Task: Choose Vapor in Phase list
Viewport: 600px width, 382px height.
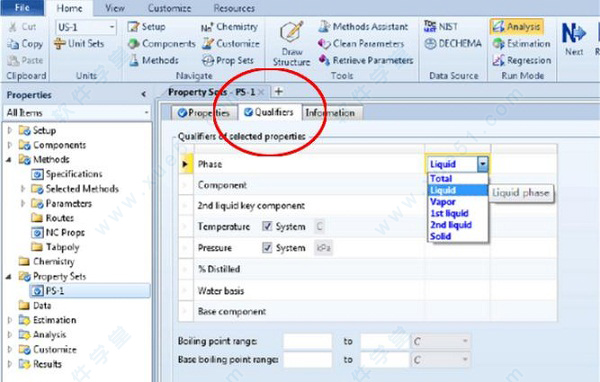Action: pyautogui.click(x=457, y=202)
